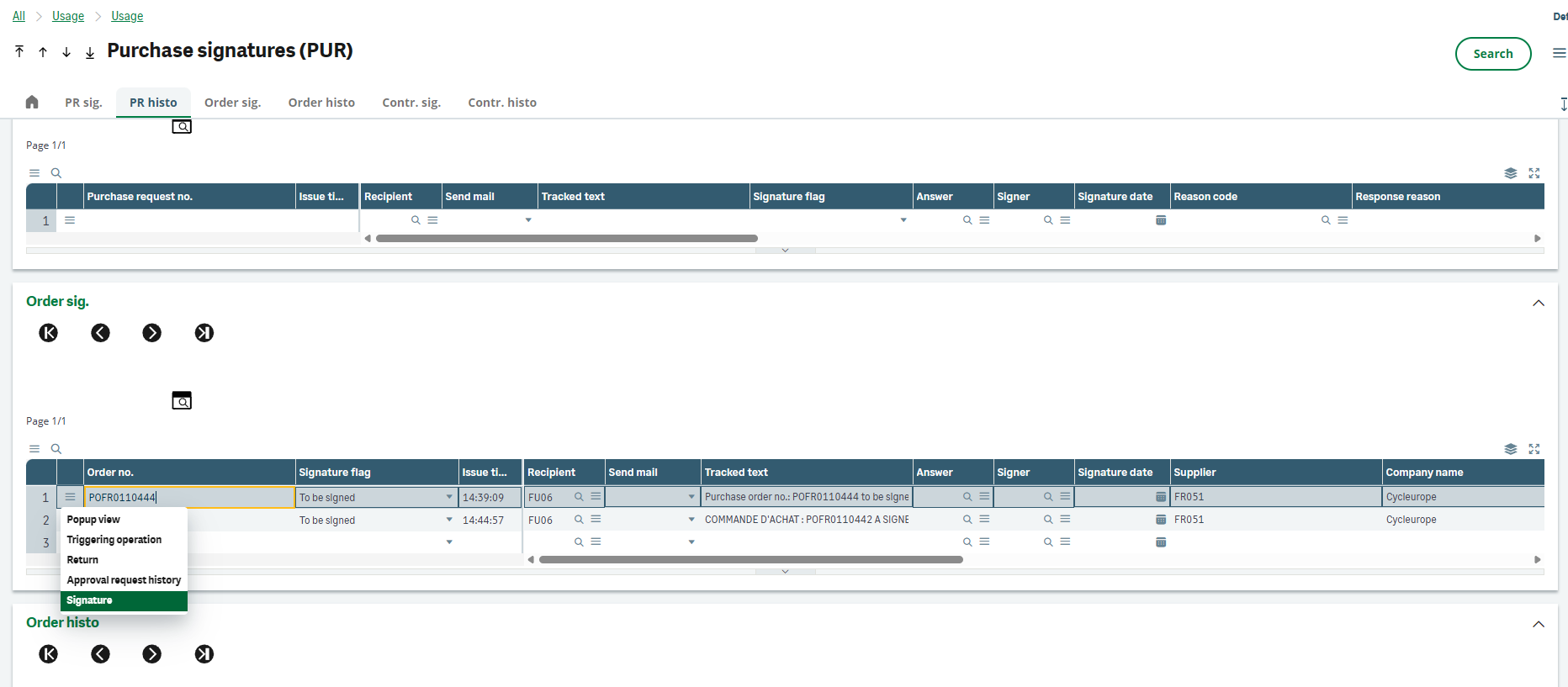Choose Approval request history menu entry
1568x687 pixels.
124,580
